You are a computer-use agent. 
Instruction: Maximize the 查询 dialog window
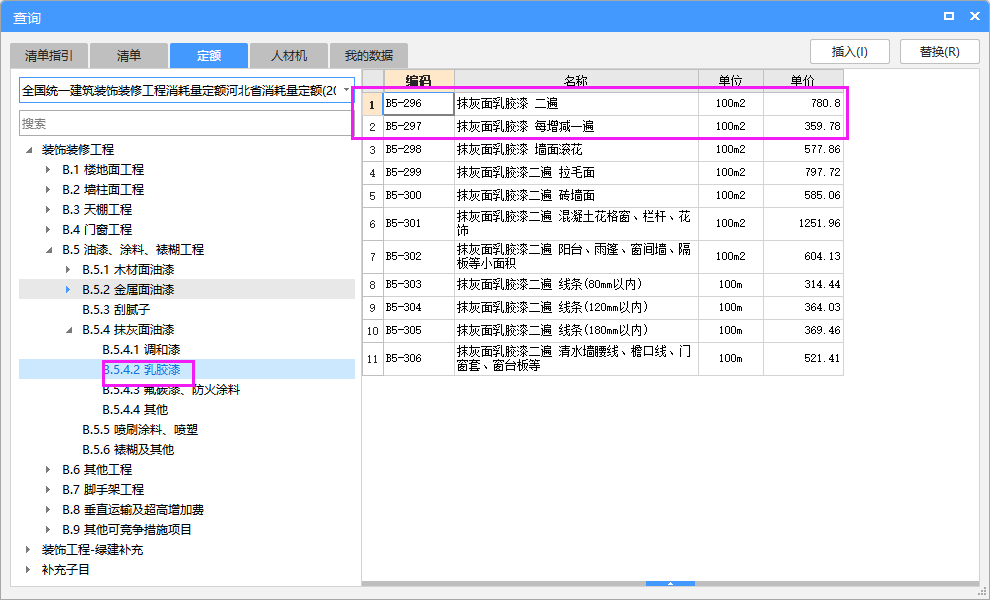(948, 16)
